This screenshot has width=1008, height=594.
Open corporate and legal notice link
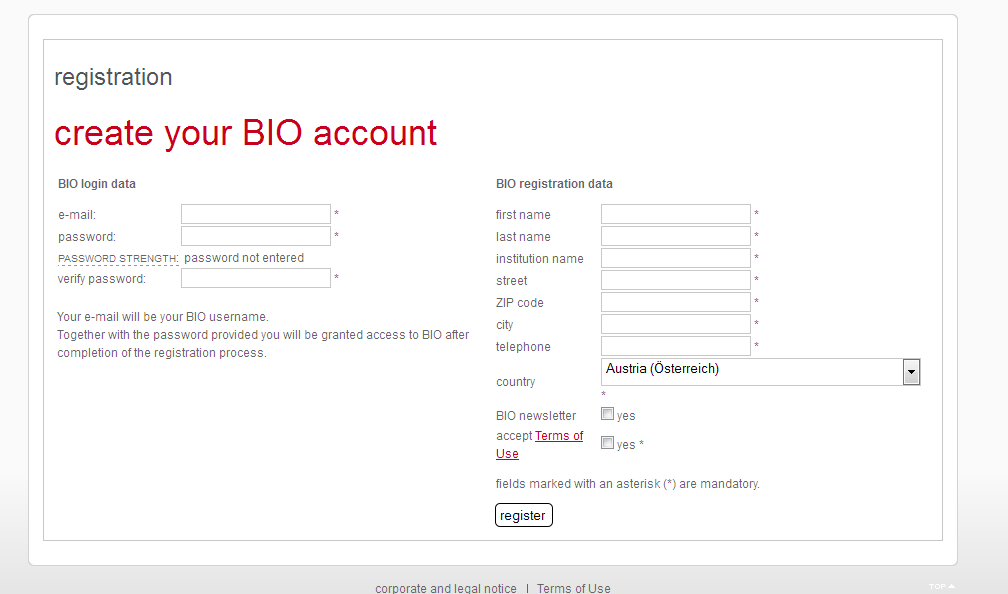446,588
